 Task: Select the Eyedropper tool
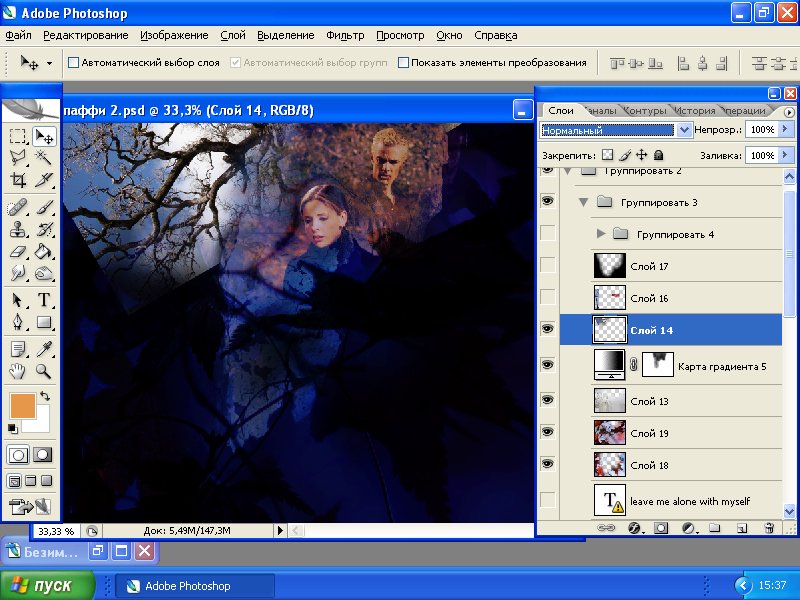click(44, 348)
